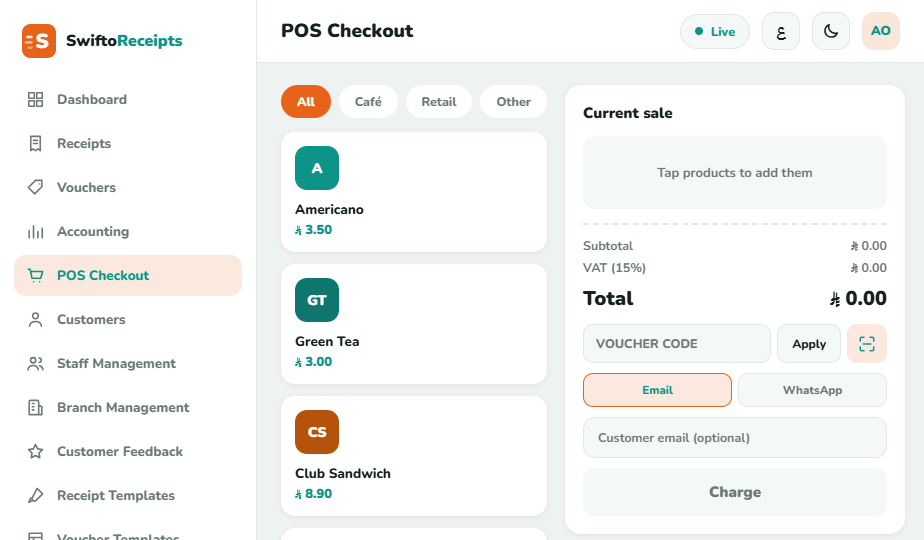924x540 pixels.
Task: Click the Club Sandwich price 8.90
Action: click(x=314, y=494)
